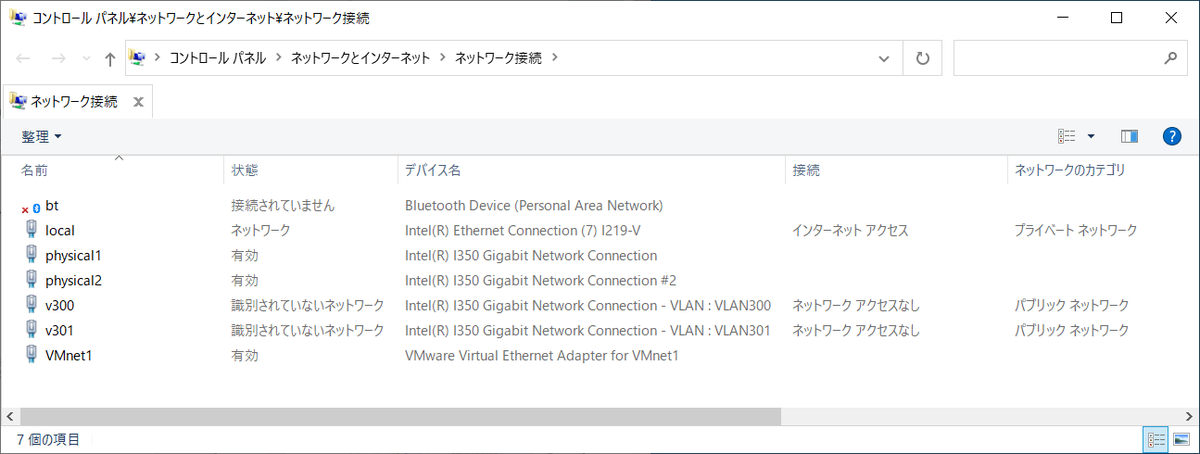Switch to details view in status bar

point(1157,439)
